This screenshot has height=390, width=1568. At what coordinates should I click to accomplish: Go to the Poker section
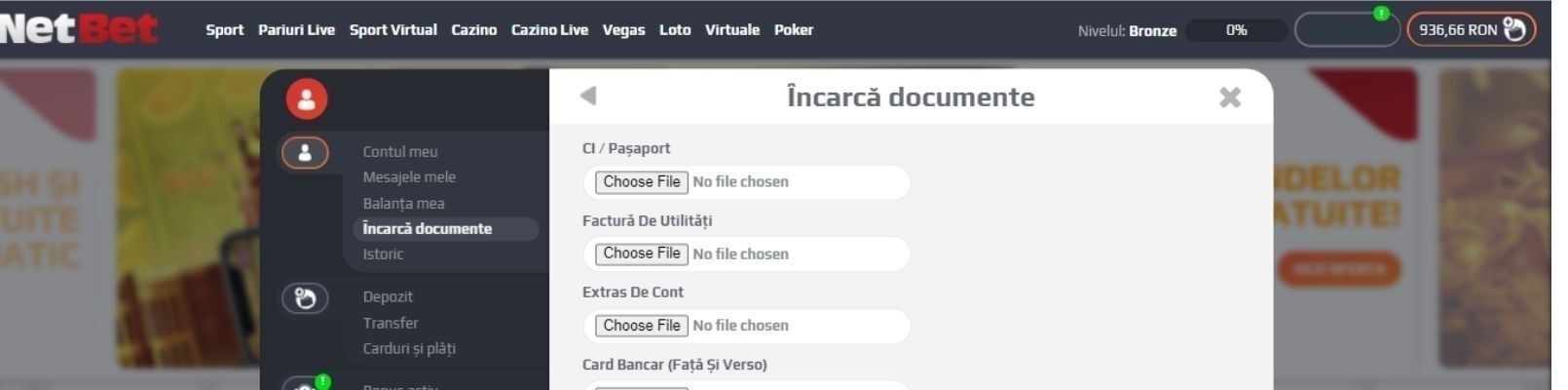[794, 30]
